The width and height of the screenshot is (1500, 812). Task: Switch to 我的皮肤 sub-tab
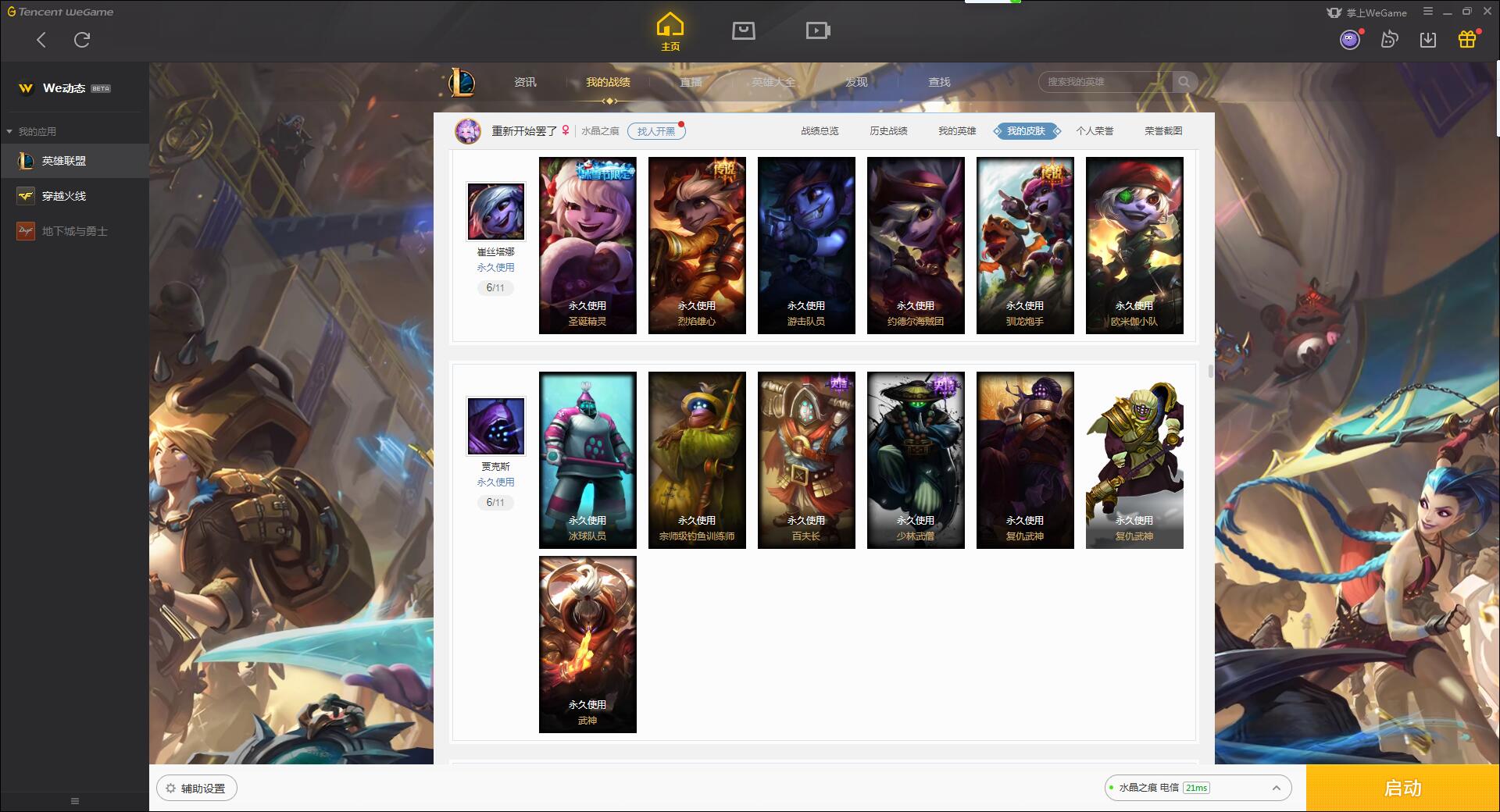click(1027, 131)
